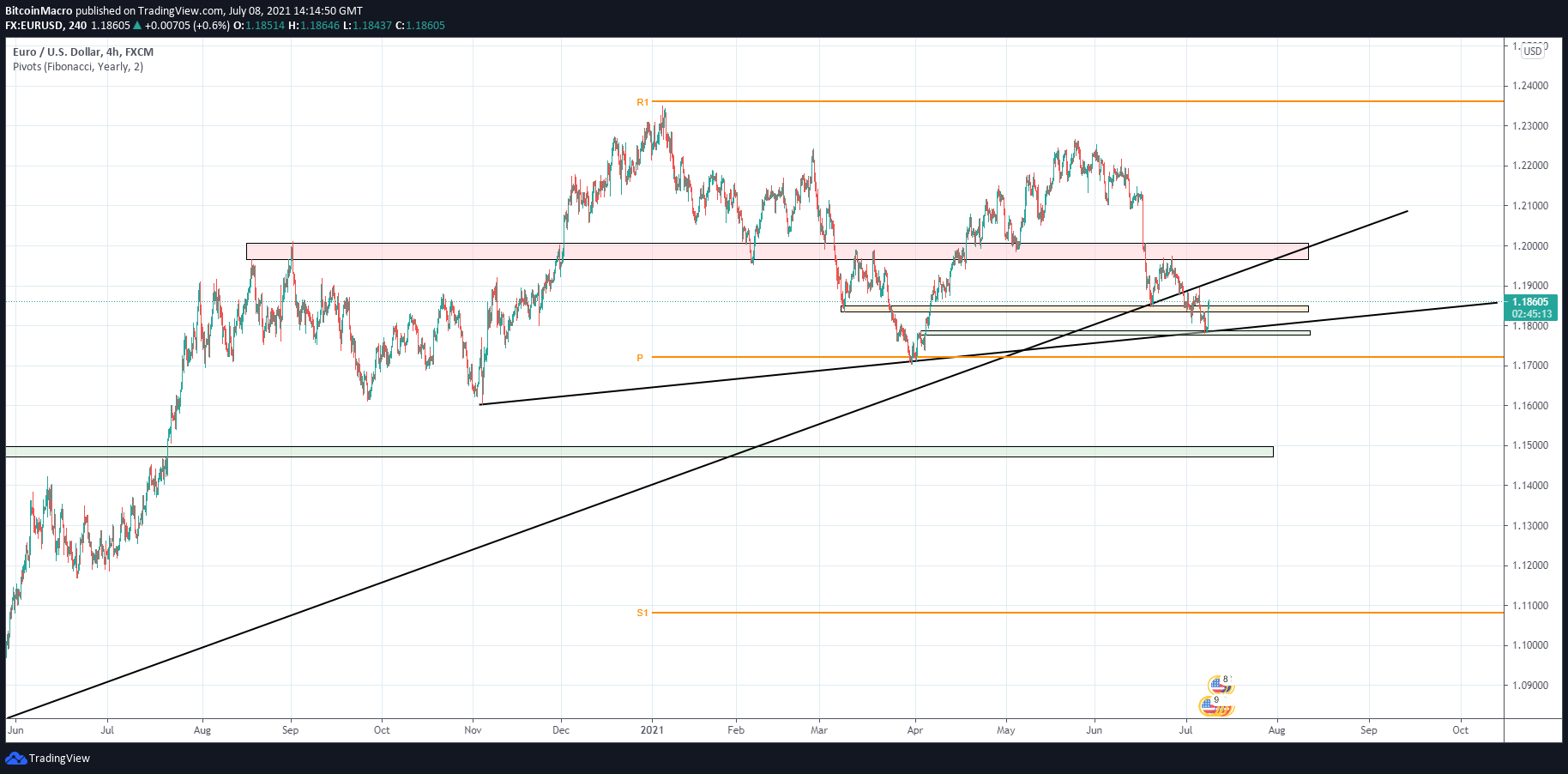Click the 1.24000 price axis label
Screen dimensions: 1568x774
click(1530, 86)
